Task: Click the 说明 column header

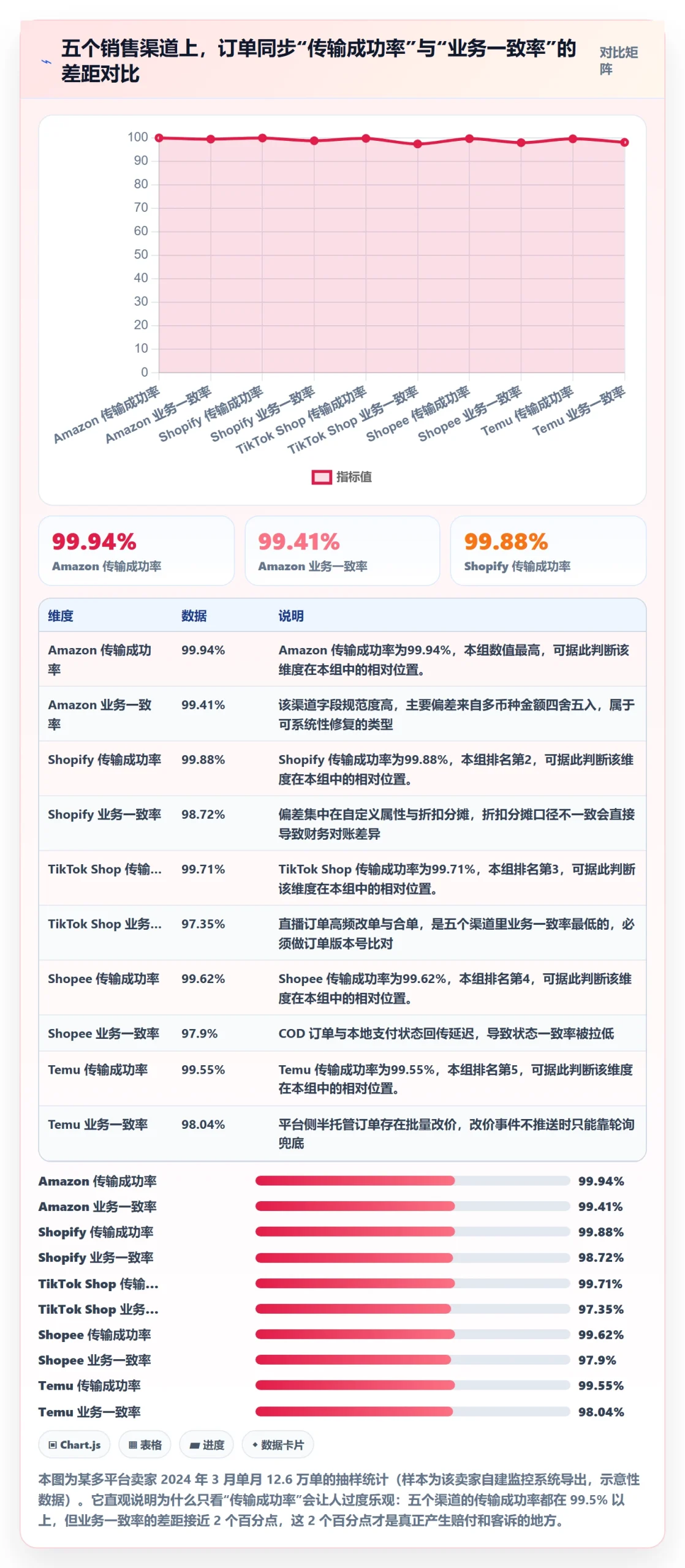Action: 291,616
